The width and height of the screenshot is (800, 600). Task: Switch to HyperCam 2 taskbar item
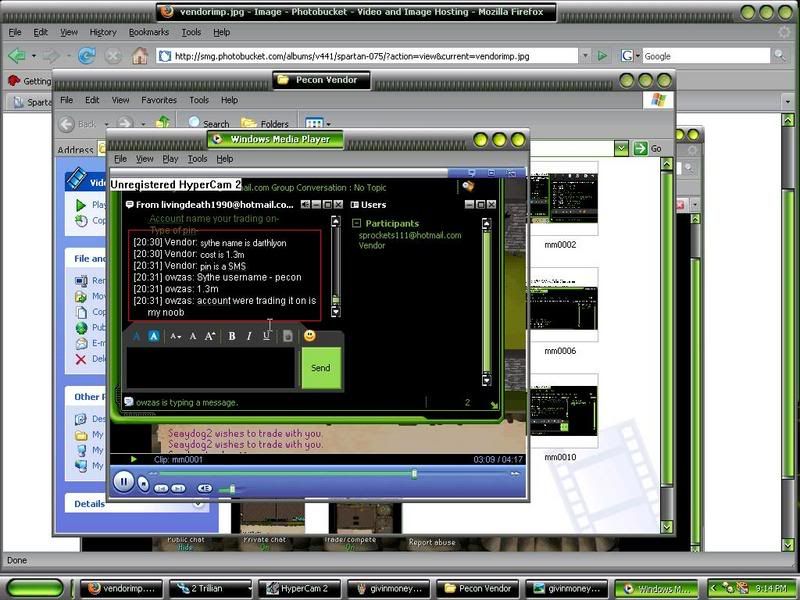tap(299, 588)
